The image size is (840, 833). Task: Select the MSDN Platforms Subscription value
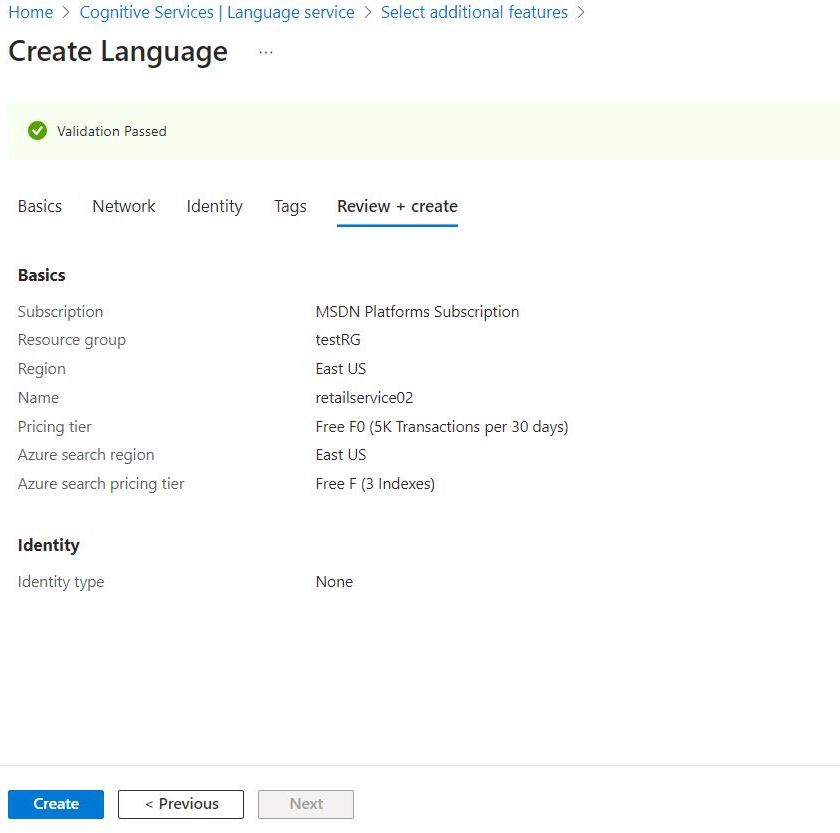pos(417,311)
